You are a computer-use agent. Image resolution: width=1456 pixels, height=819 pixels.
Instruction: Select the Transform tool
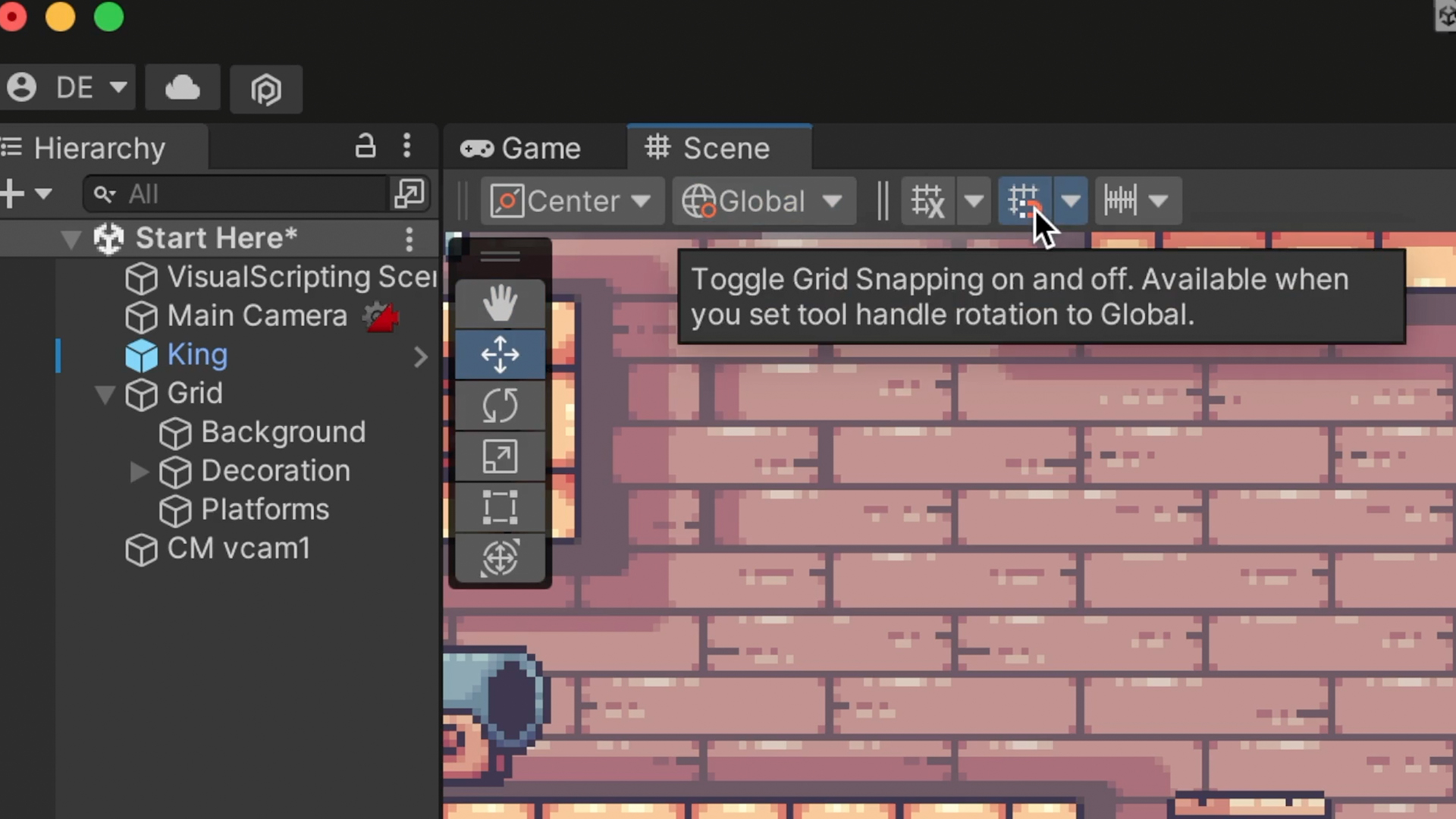(x=500, y=558)
